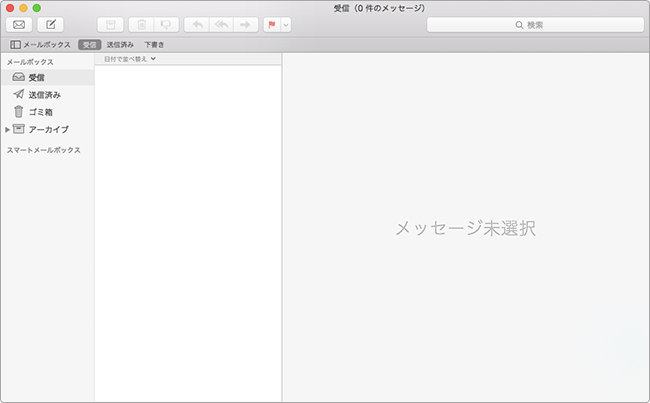Expand the アーカイブ folder disclosure triangle

pos(7,129)
